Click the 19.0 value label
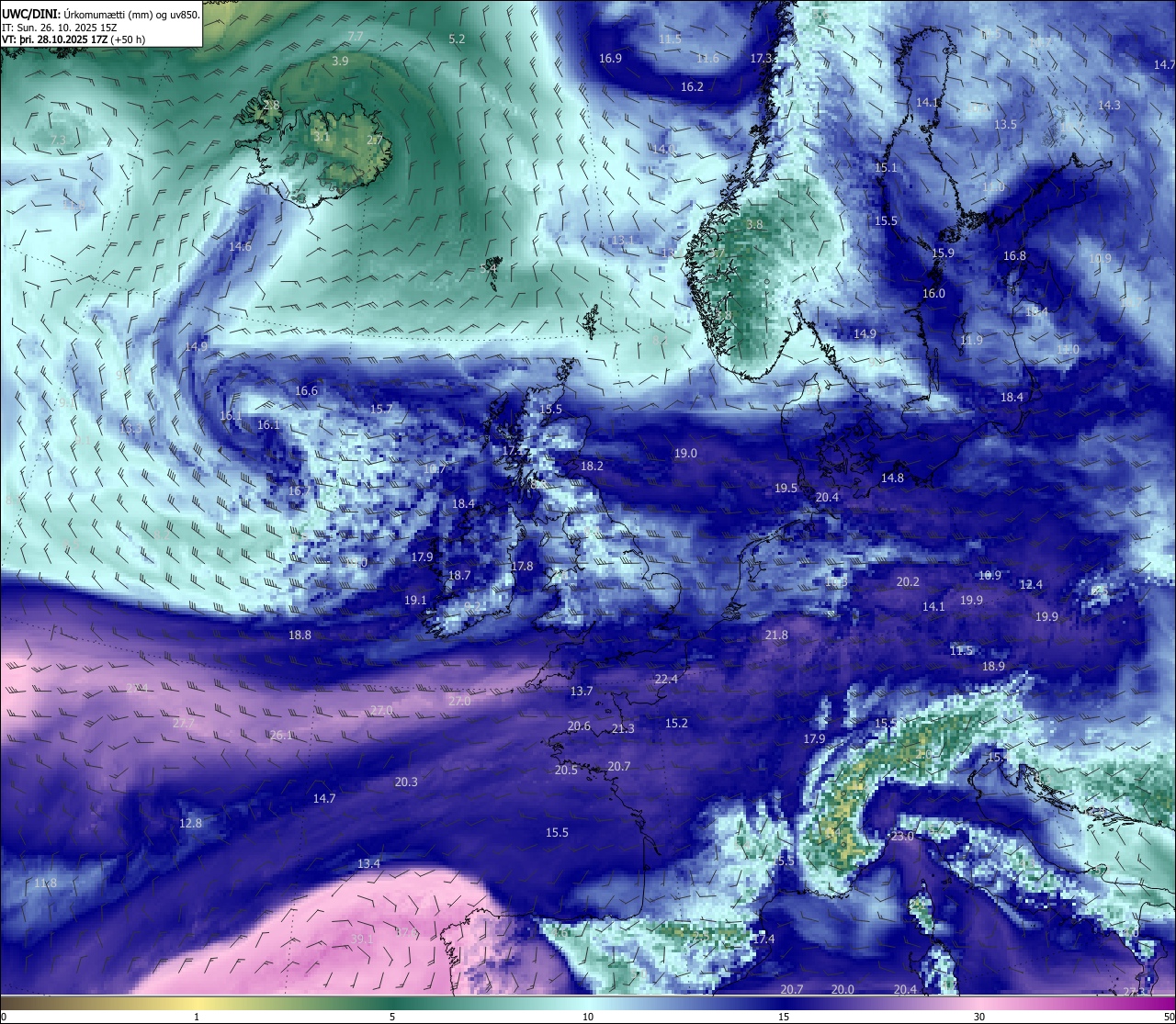The image size is (1176, 1024). [x=685, y=453]
